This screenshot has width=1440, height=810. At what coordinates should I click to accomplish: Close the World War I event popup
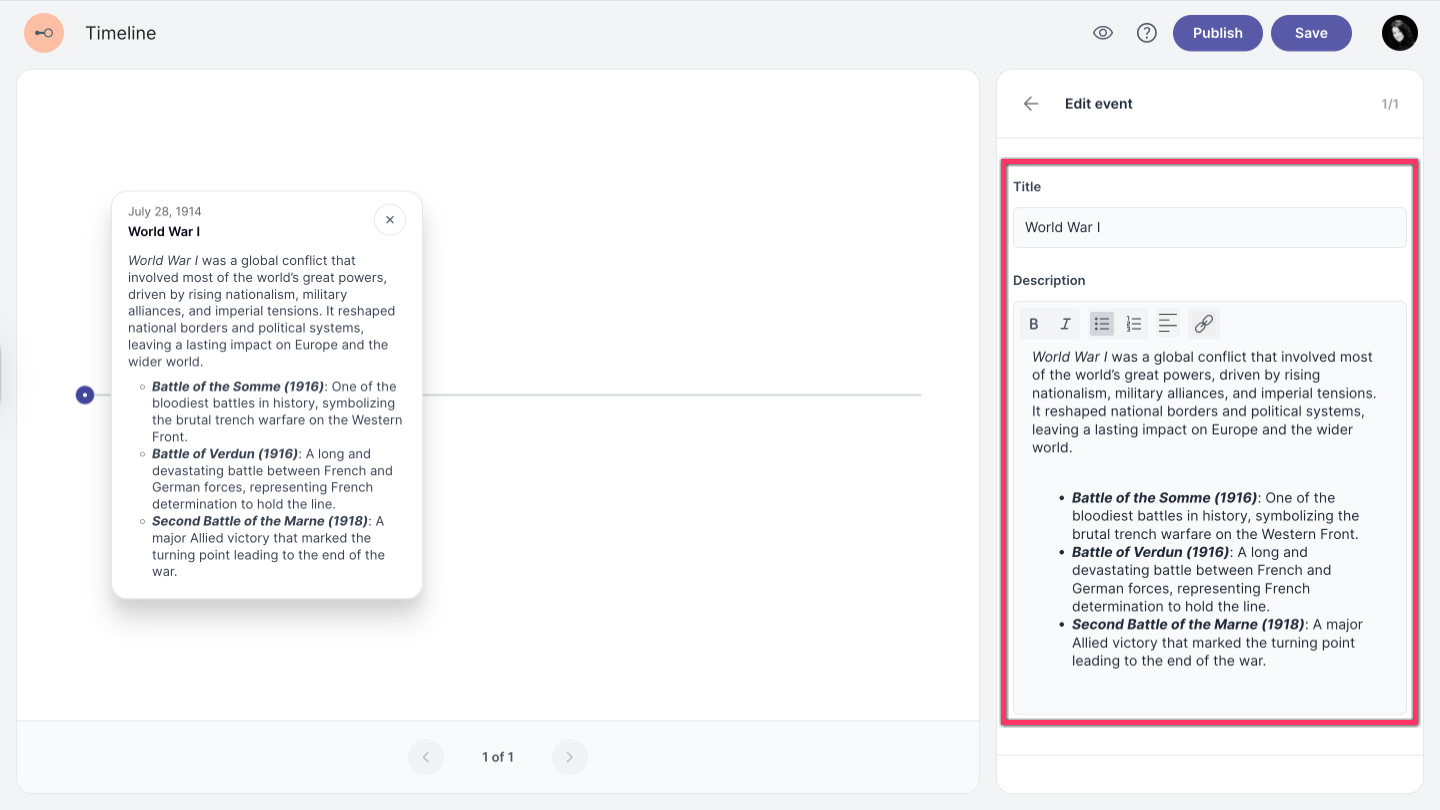pos(390,220)
